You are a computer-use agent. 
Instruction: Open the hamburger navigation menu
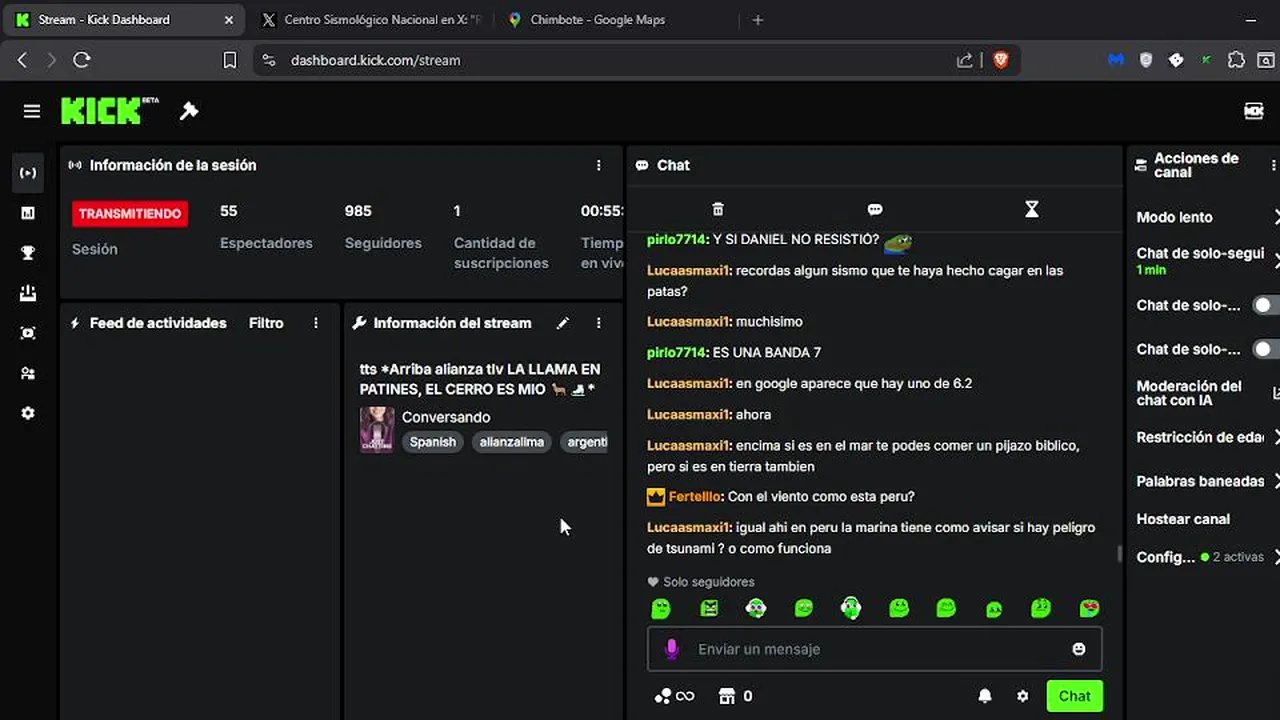pyautogui.click(x=32, y=111)
